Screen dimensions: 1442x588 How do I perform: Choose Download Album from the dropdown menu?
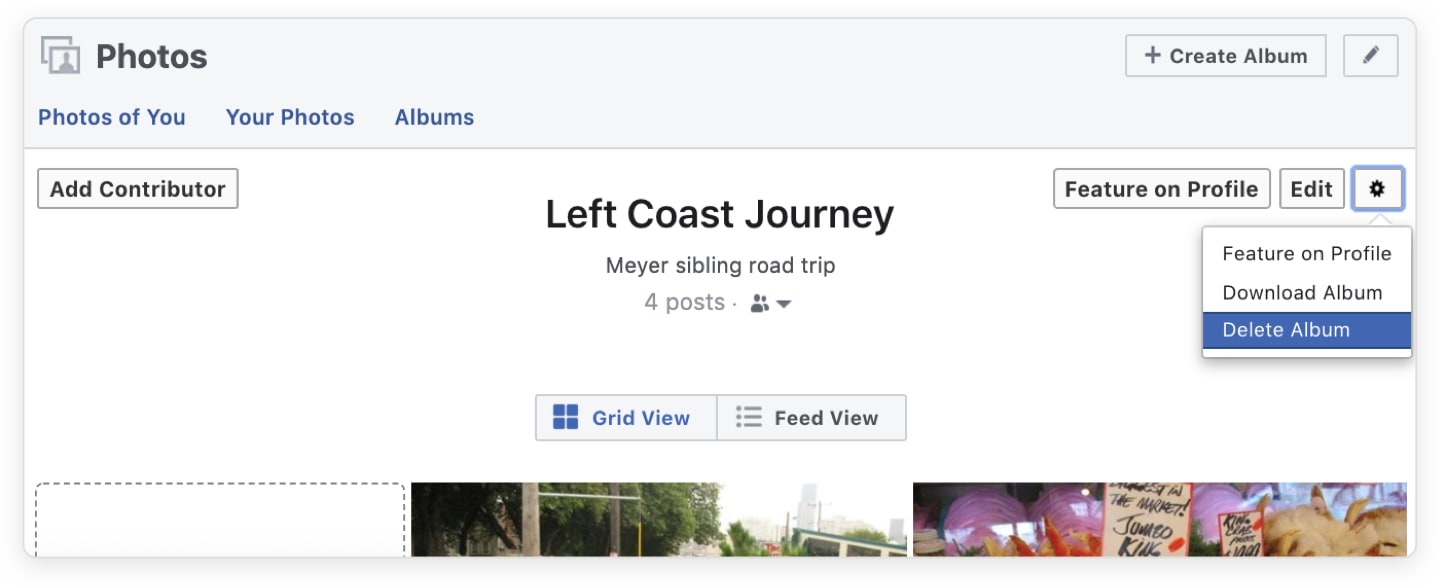coord(1302,292)
